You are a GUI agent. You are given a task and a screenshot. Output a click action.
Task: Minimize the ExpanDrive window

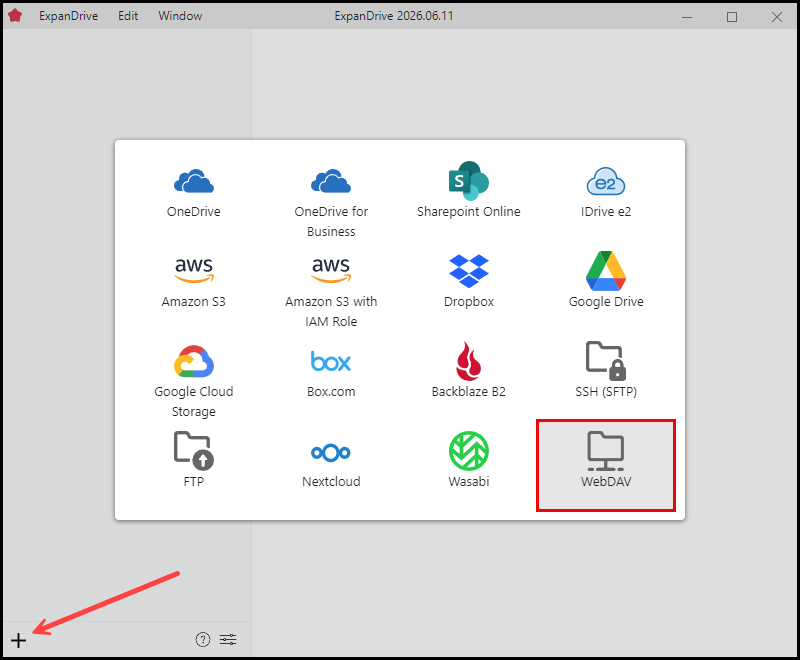(x=687, y=17)
